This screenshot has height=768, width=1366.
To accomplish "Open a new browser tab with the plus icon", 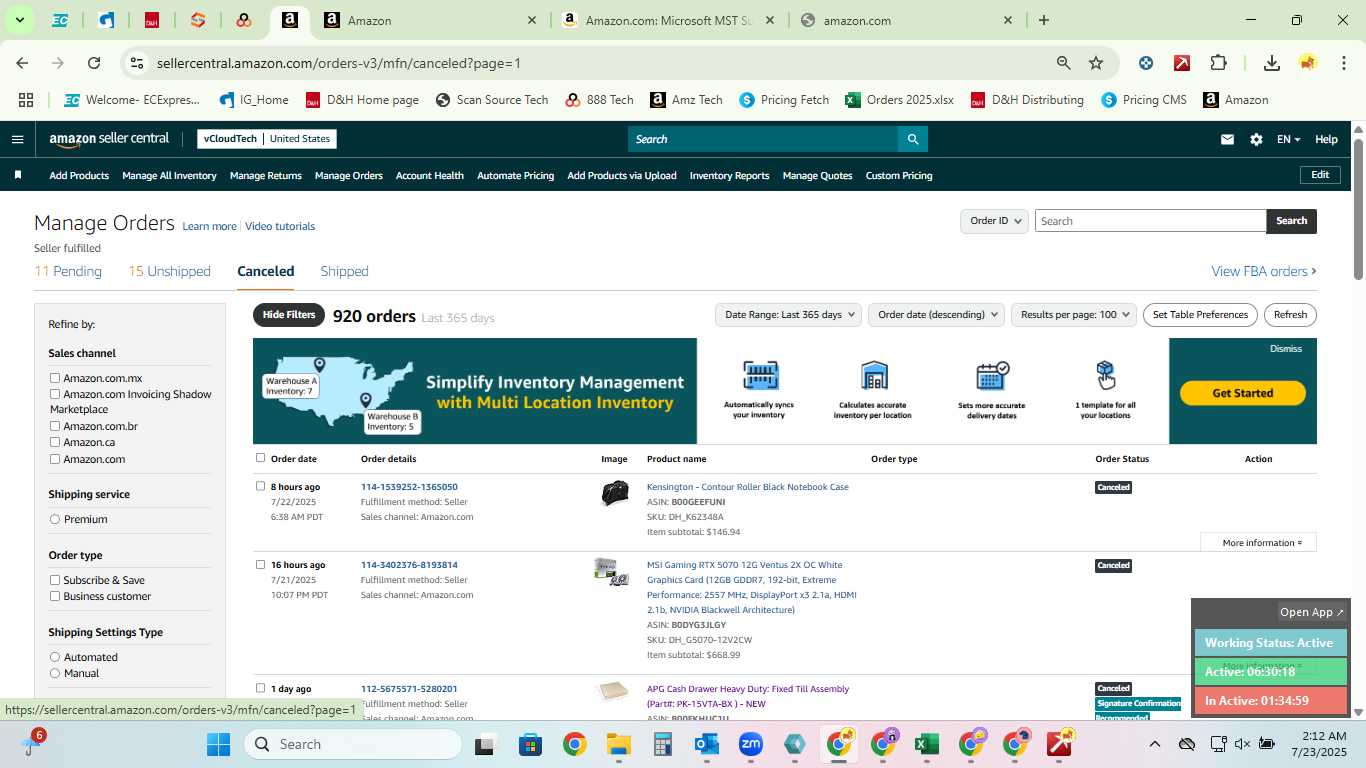I will pos(1044,20).
